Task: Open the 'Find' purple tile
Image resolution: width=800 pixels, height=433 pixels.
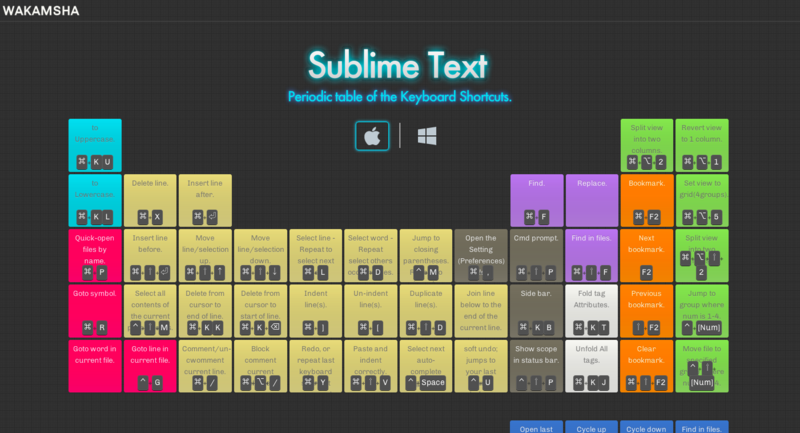Action: [537, 200]
